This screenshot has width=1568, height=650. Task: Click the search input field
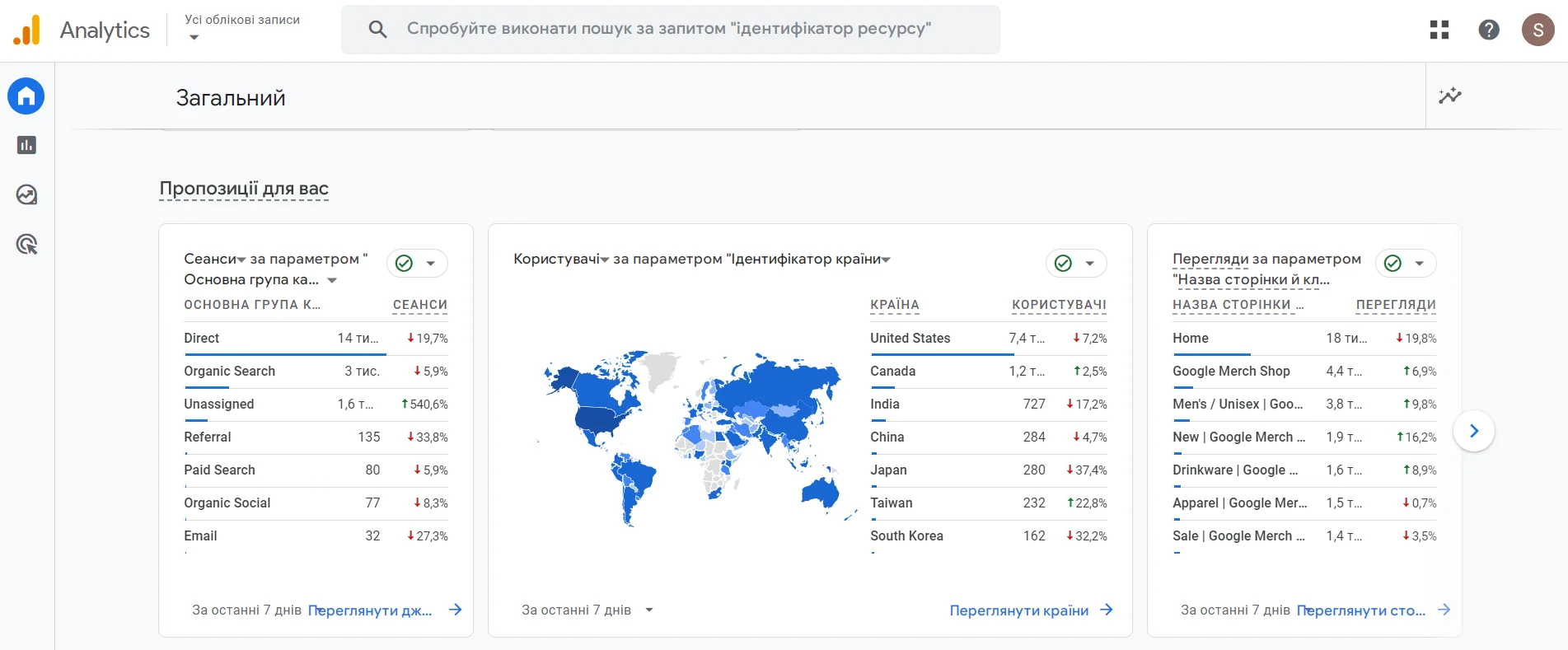(669, 29)
